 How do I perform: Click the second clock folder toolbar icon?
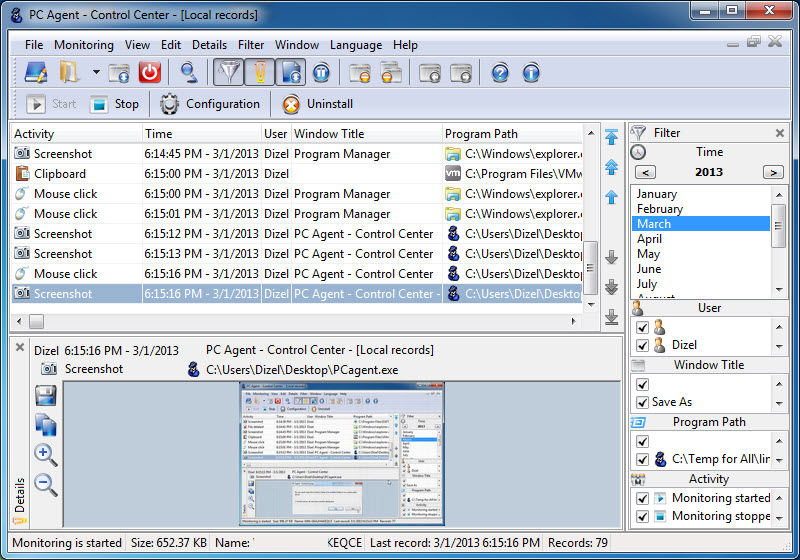coord(461,72)
